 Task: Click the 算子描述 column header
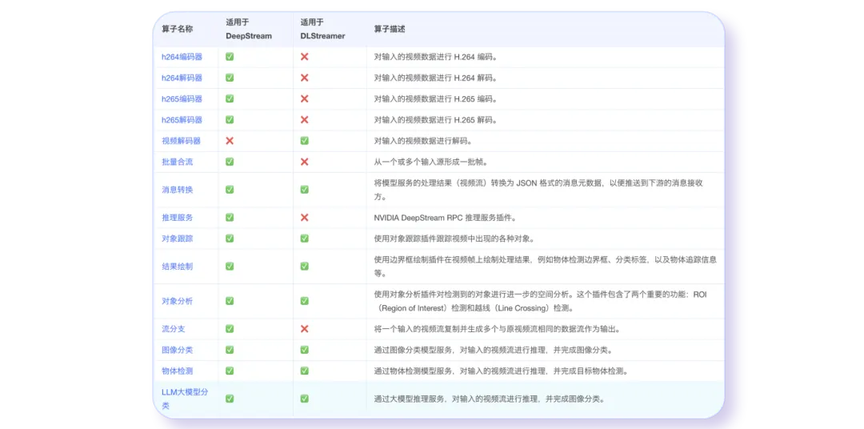tap(390, 29)
